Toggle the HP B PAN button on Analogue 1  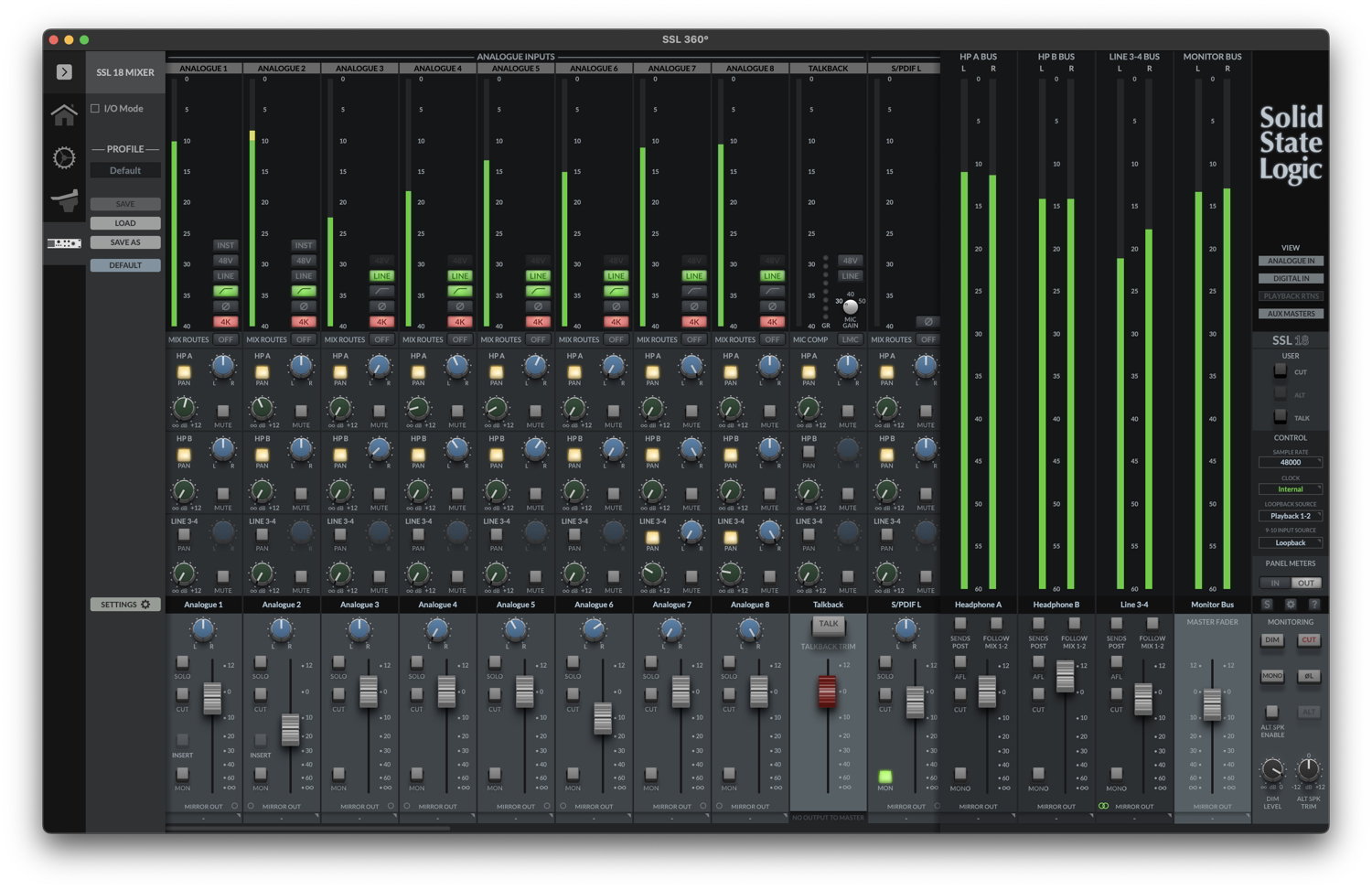pyautogui.click(x=184, y=454)
